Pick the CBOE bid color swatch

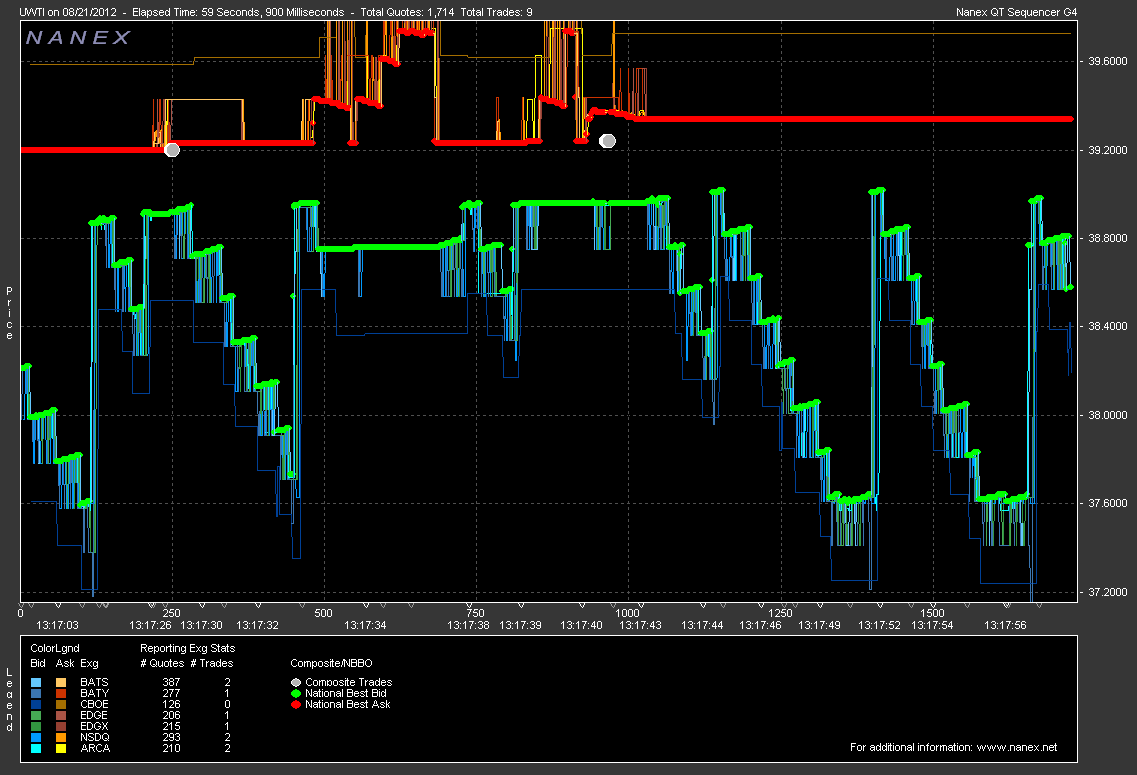(x=36, y=704)
